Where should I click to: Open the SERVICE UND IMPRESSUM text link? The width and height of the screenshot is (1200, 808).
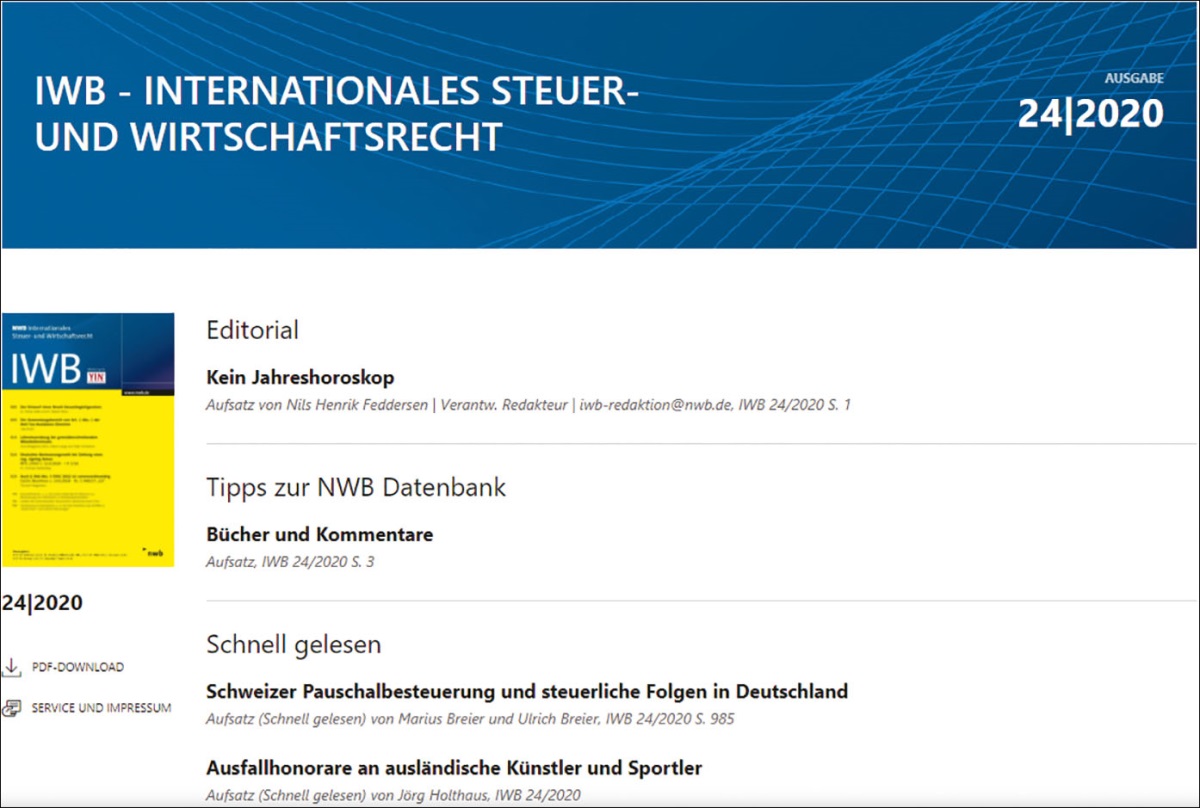click(x=101, y=708)
